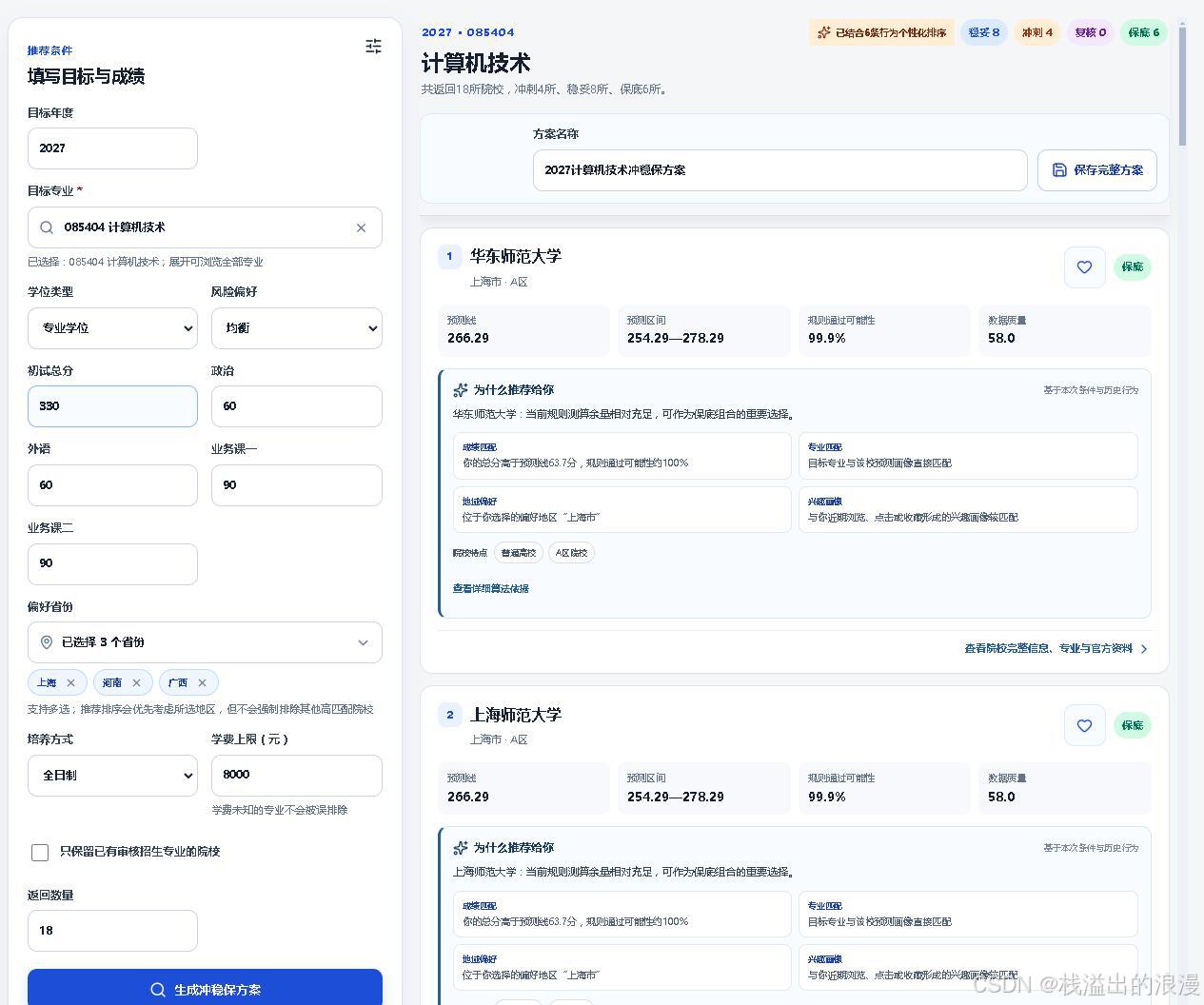Favorite 上海师范大学 with the heart icon
The image size is (1204, 1005).
tap(1084, 725)
